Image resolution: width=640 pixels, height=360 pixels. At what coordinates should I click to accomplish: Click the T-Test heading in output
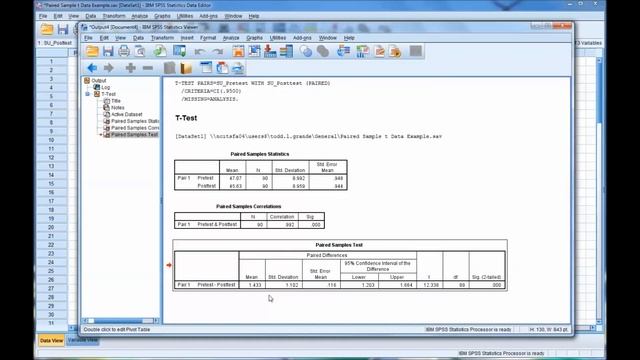click(186, 118)
